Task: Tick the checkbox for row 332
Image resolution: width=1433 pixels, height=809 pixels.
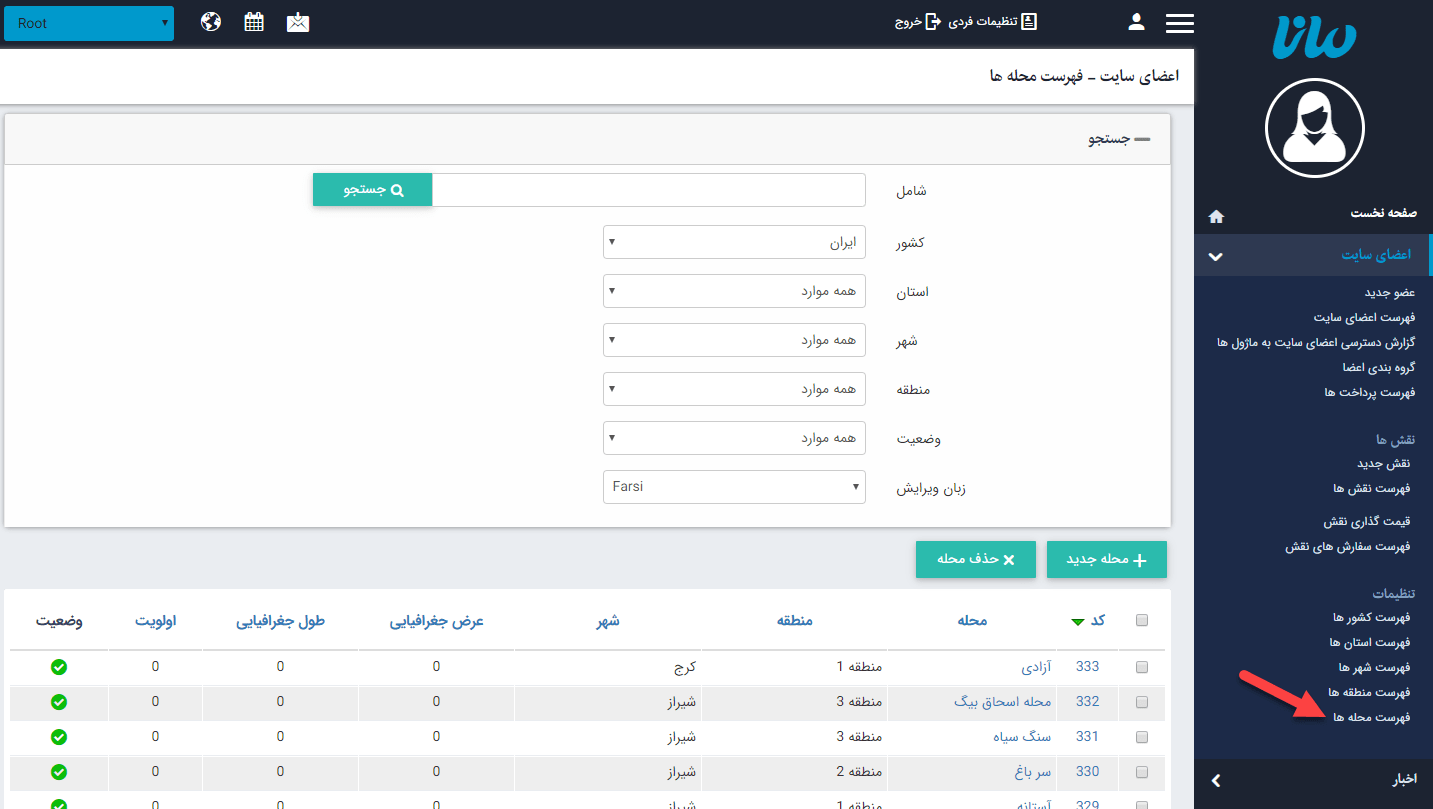Action: click(x=1142, y=702)
